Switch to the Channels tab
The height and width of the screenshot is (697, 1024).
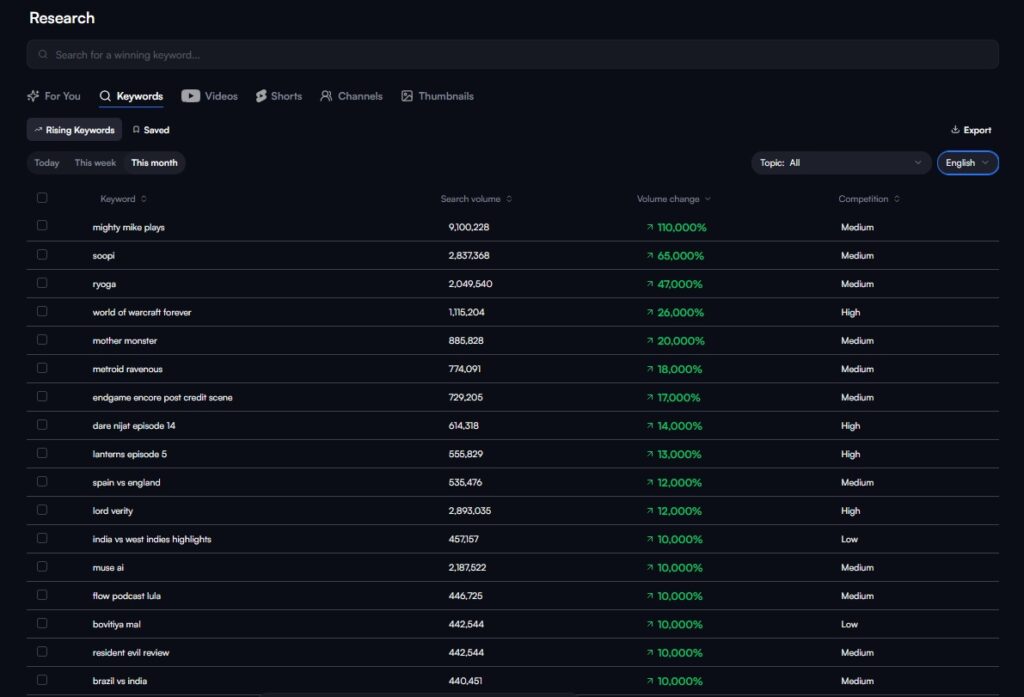pyautogui.click(x=351, y=96)
